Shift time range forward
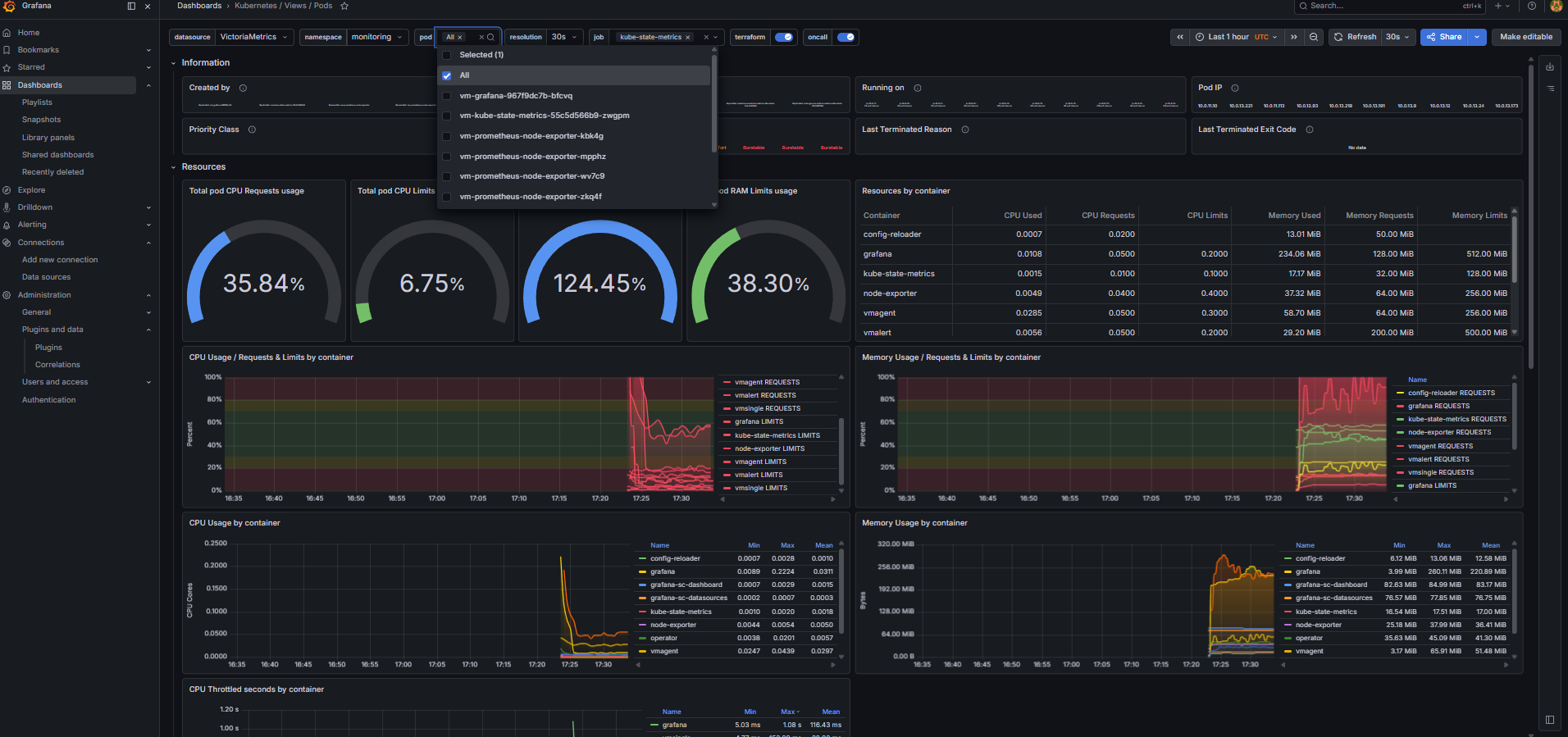This screenshot has height=737, width=1568. (1294, 37)
